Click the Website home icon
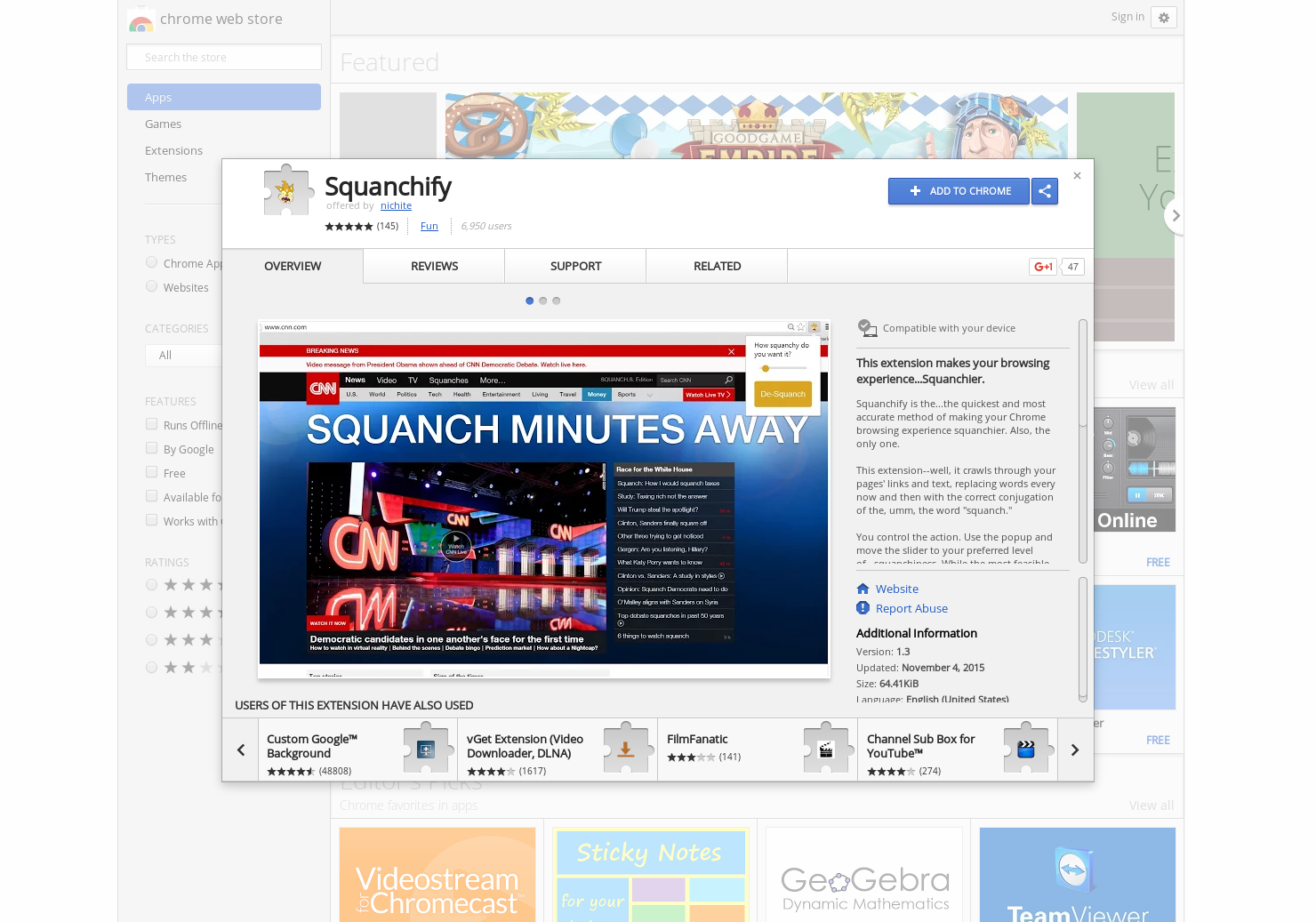The image size is (1316, 922). pyautogui.click(x=863, y=589)
